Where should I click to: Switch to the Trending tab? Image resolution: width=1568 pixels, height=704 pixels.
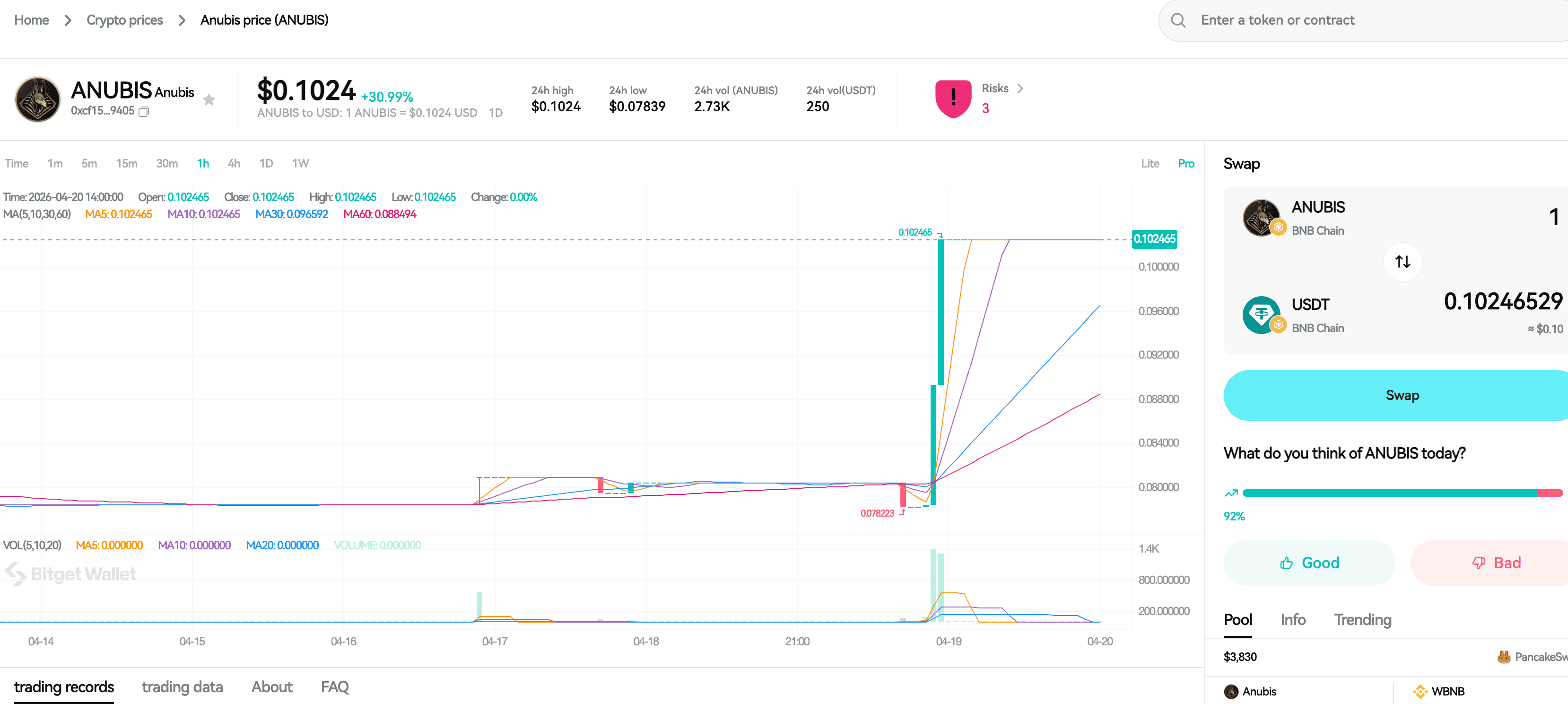tap(1362, 619)
